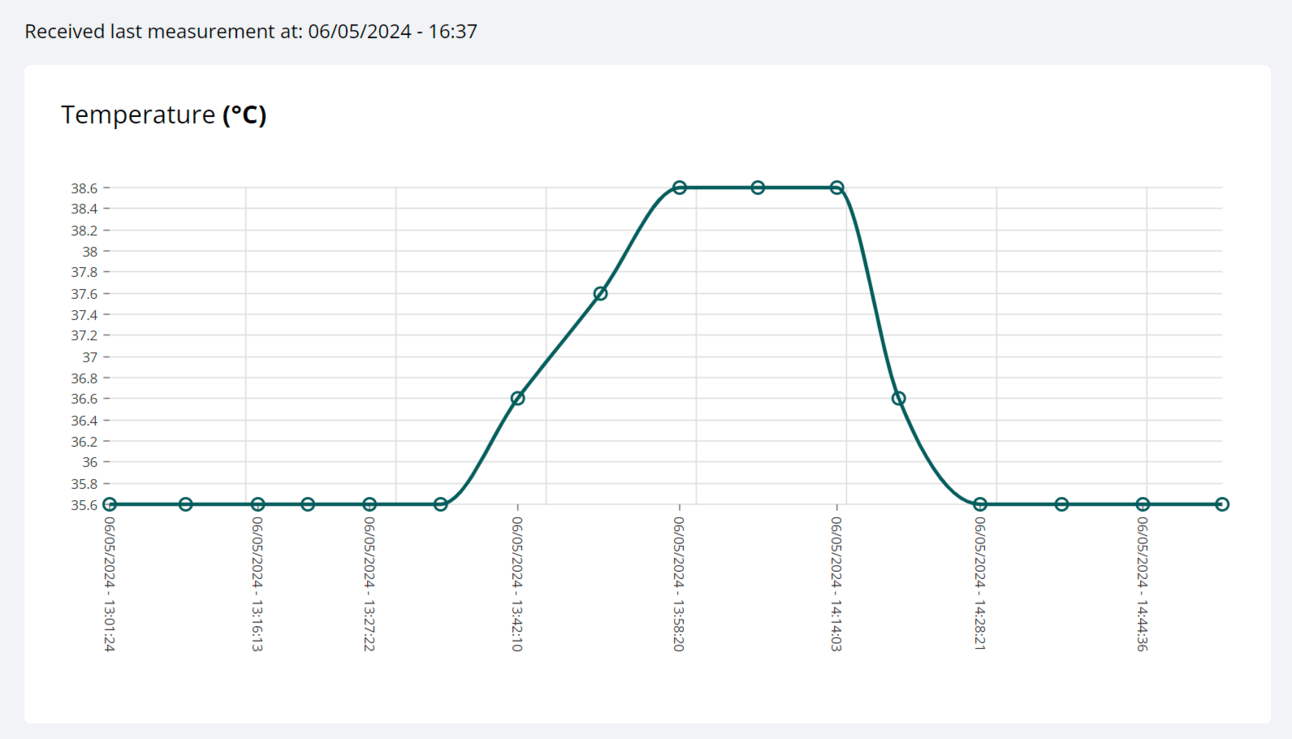Click the 38.6 data point at 14:14:03
Screen dimensions: 1292x739
[x=837, y=188]
